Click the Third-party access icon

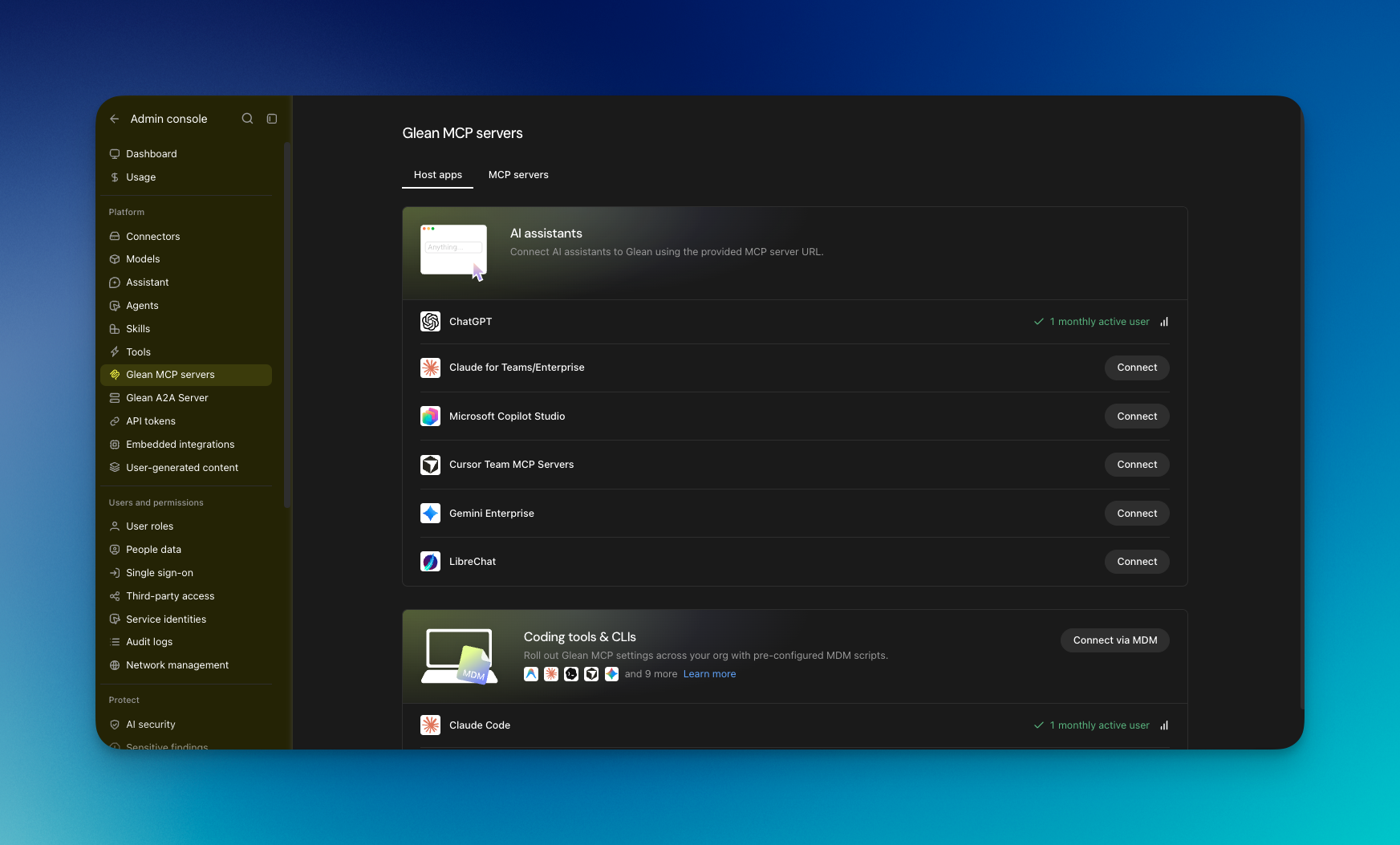pos(115,596)
